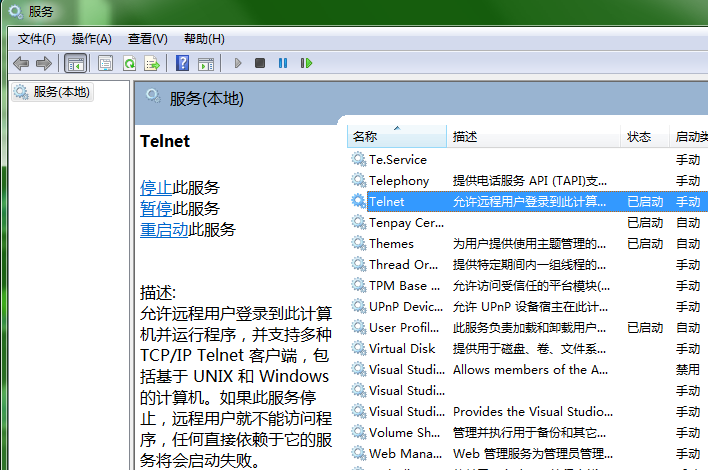
Task: Click the Refresh toolbar icon
Action: click(x=130, y=63)
